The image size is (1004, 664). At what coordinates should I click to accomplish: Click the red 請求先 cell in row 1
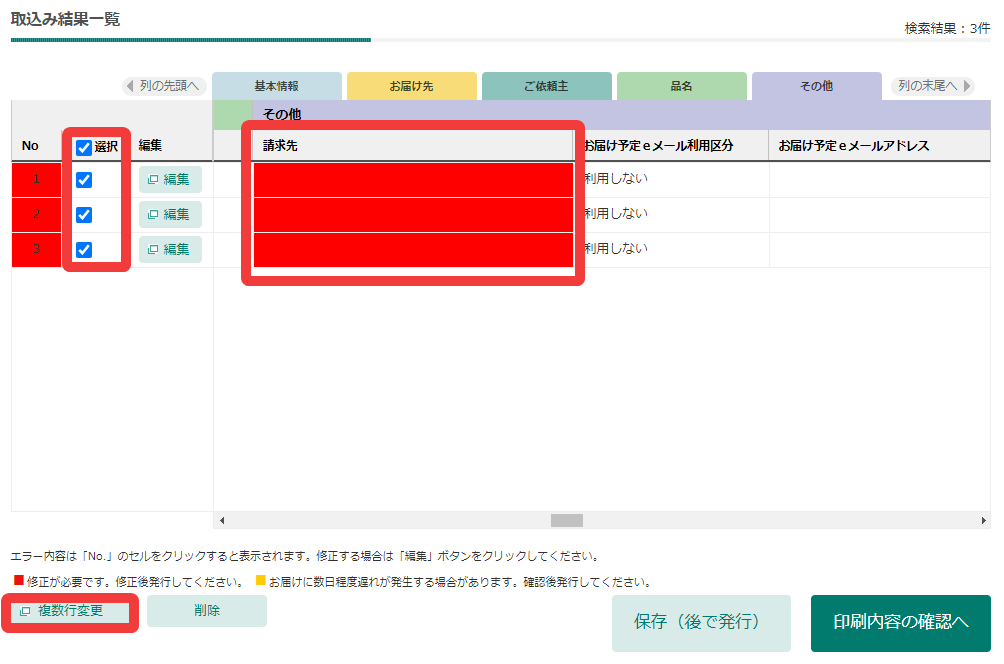413,179
